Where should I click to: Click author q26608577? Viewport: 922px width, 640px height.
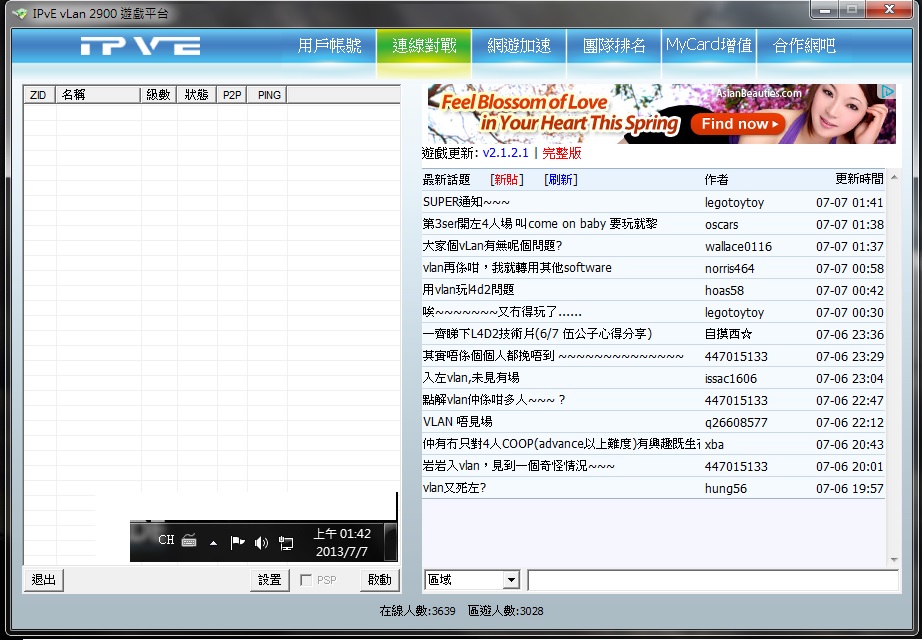(x=736, y=422)
